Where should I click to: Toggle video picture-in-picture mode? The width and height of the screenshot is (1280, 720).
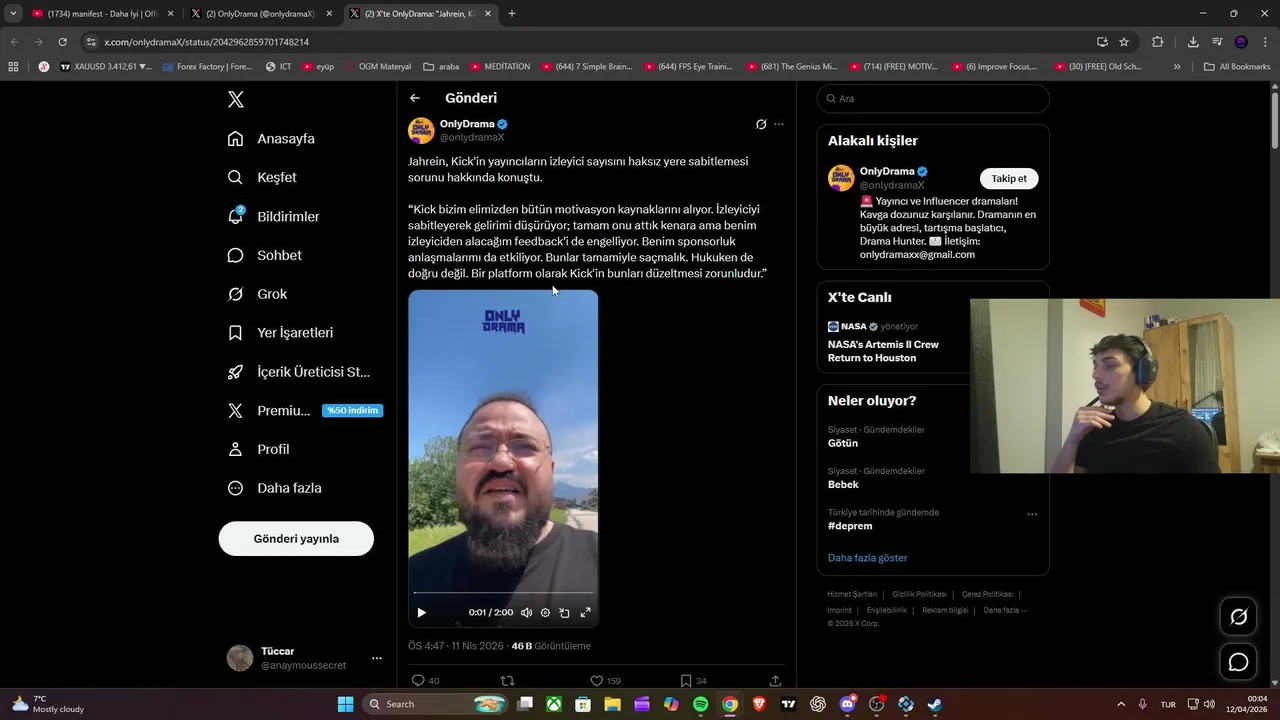(564, 612)
